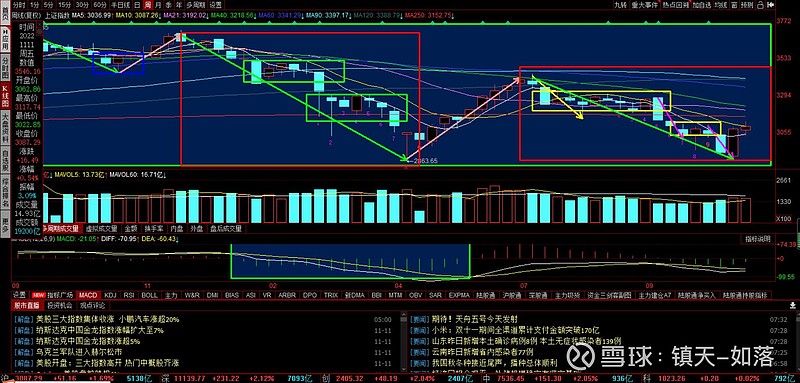The image size is (800, 383).
Task: Open 设置 beside the indicator tabs
Action: [x=19, y=295]
